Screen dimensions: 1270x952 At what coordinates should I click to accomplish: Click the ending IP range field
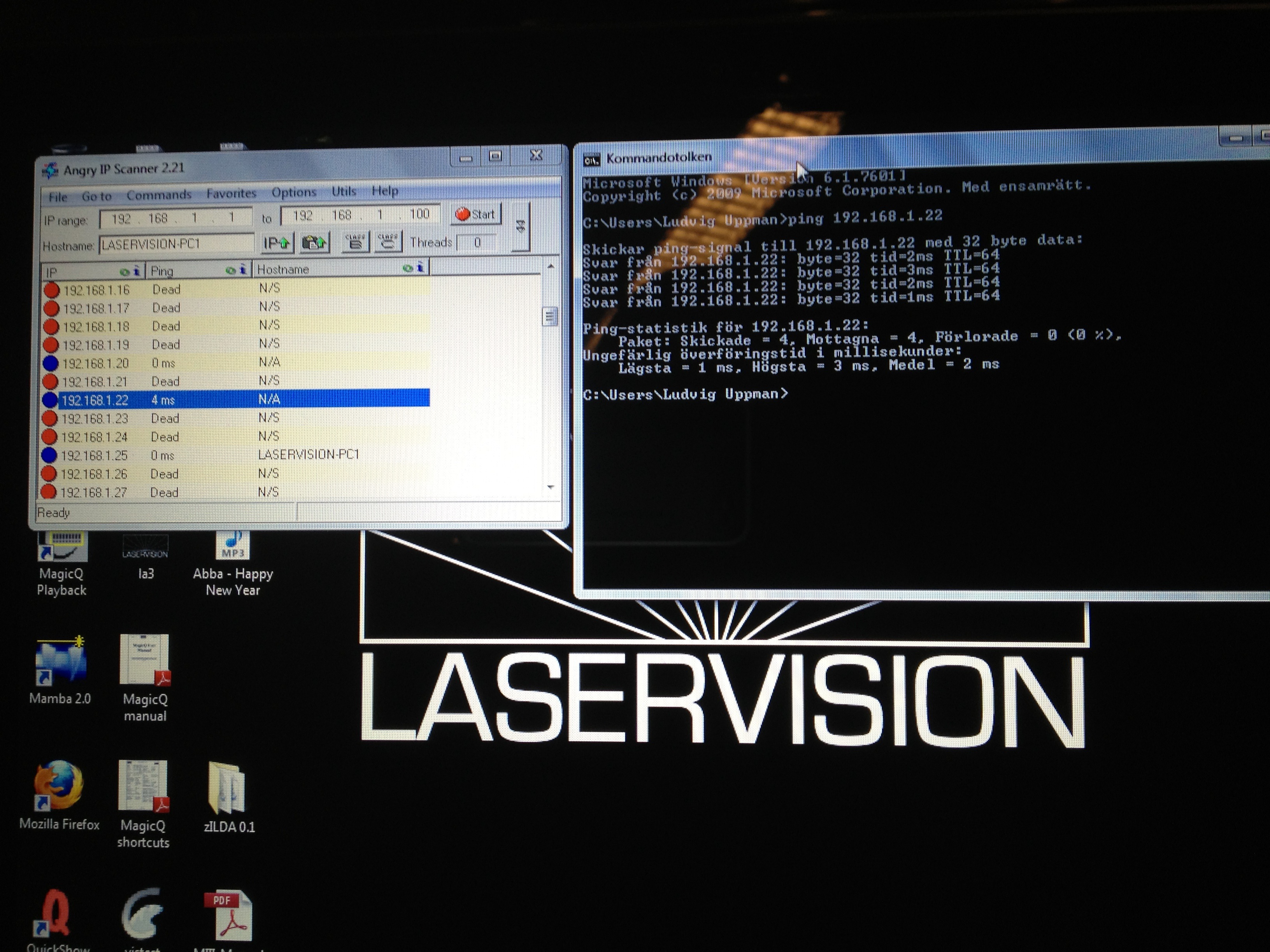coord(360,215)
